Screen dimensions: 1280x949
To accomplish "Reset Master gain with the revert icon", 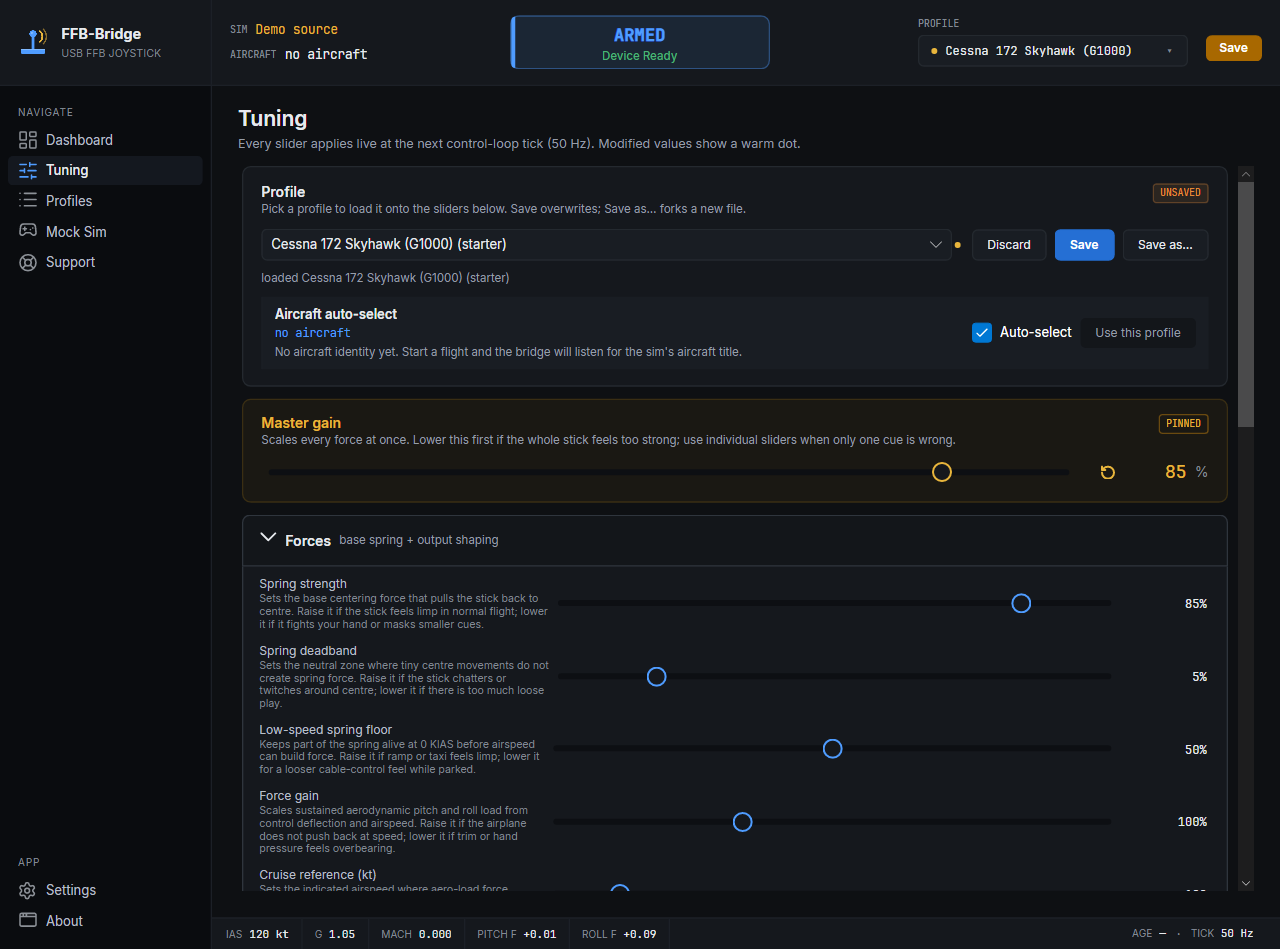I will (1108, 472).
